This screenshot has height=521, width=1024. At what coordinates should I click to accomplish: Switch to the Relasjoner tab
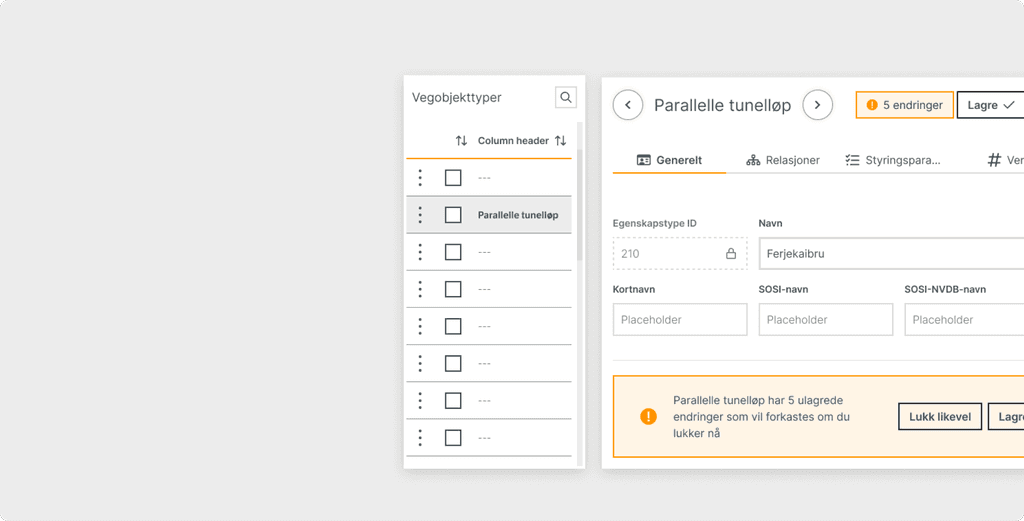pos(783,160)
